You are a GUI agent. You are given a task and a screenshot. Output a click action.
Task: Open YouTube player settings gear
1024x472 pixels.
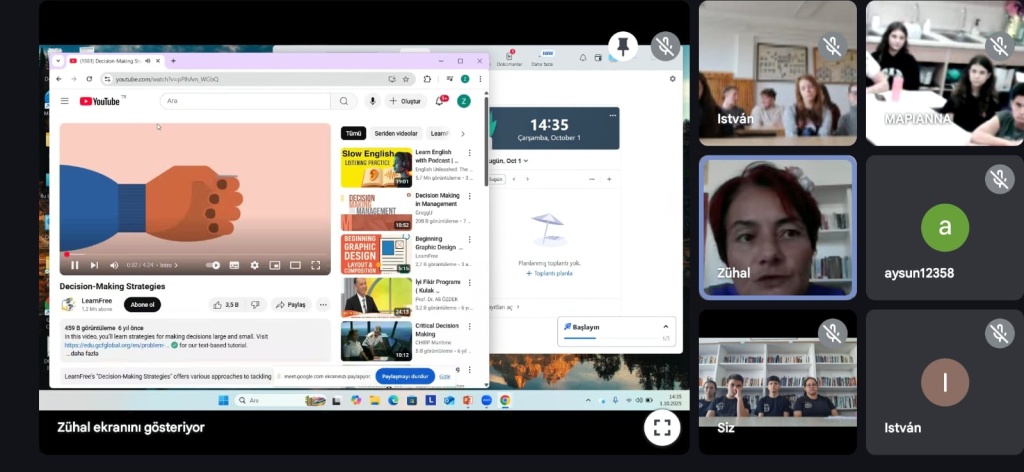pyautogui.click(x=254, y=265)
